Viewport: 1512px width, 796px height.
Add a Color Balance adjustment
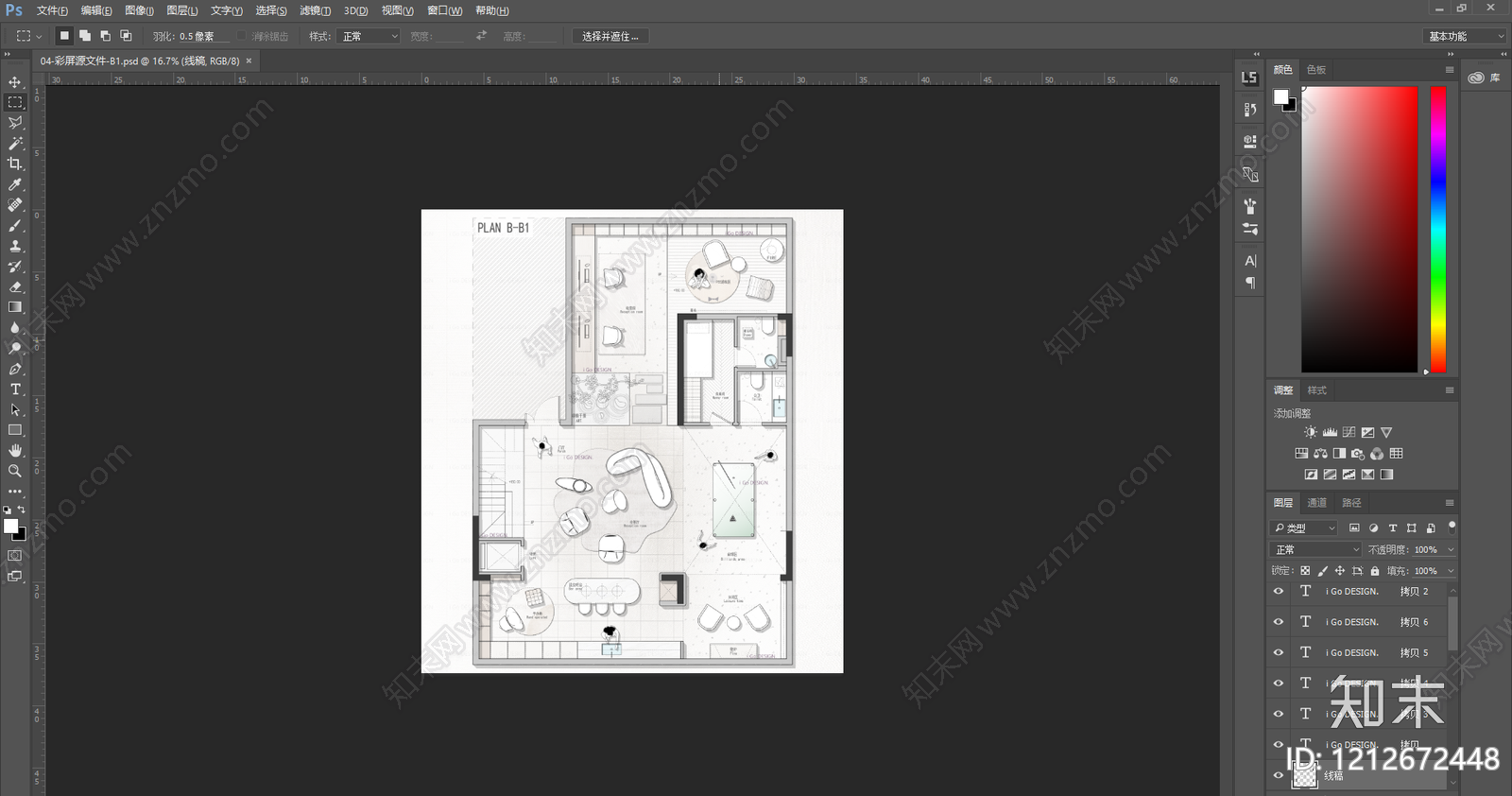(x=1320, y=454)
